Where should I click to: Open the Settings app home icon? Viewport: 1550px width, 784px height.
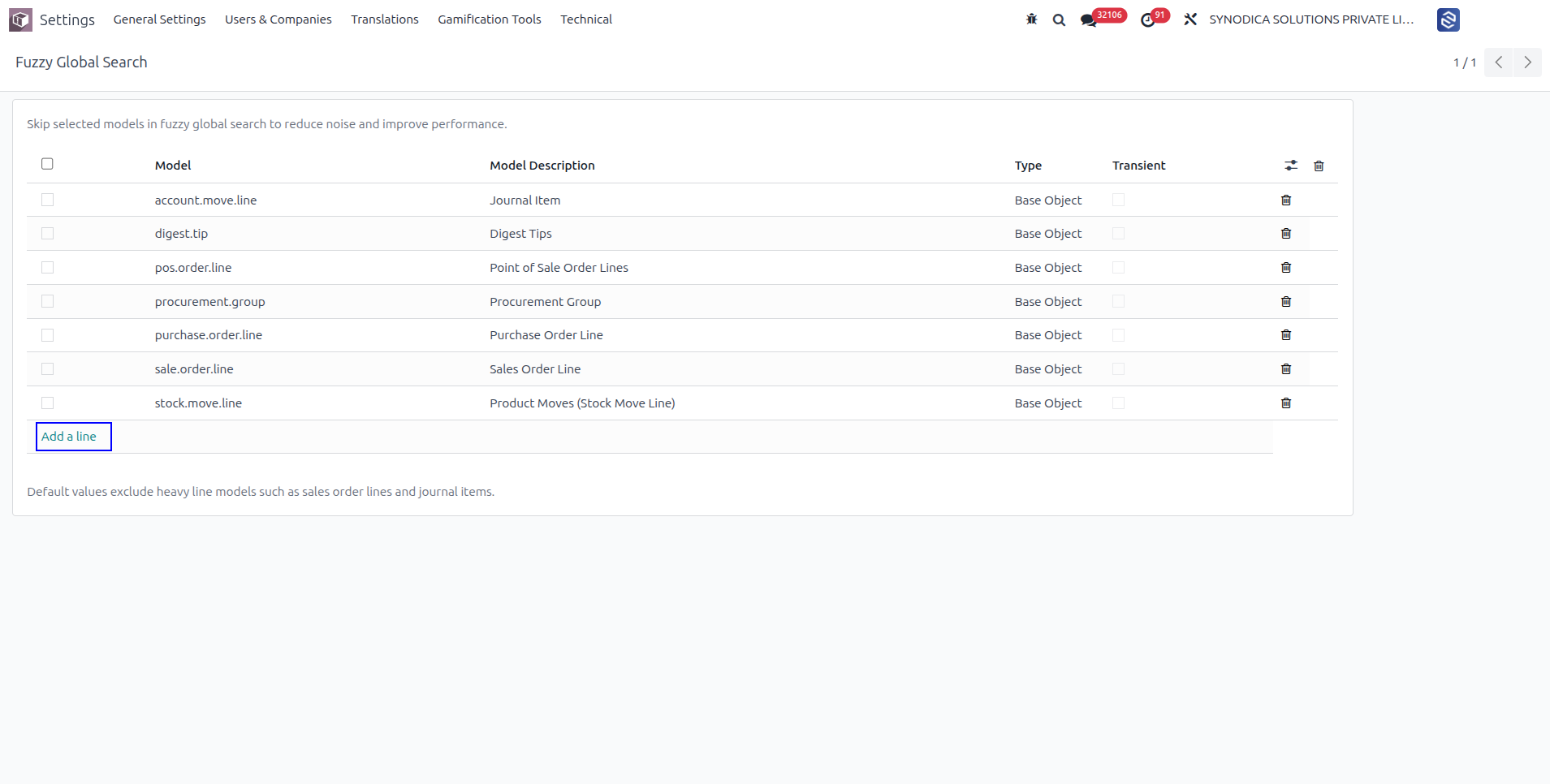point(21,19)
